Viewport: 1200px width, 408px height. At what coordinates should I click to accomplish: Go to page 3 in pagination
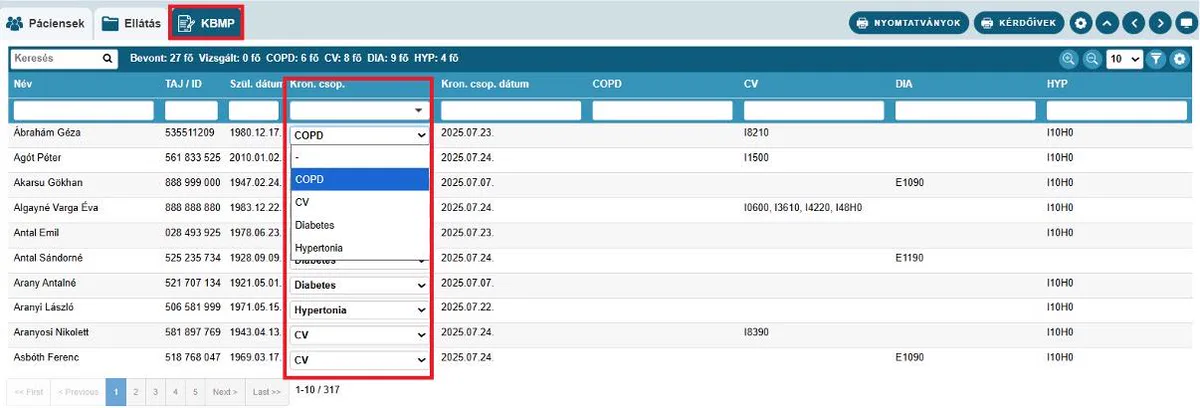[155, 392]
